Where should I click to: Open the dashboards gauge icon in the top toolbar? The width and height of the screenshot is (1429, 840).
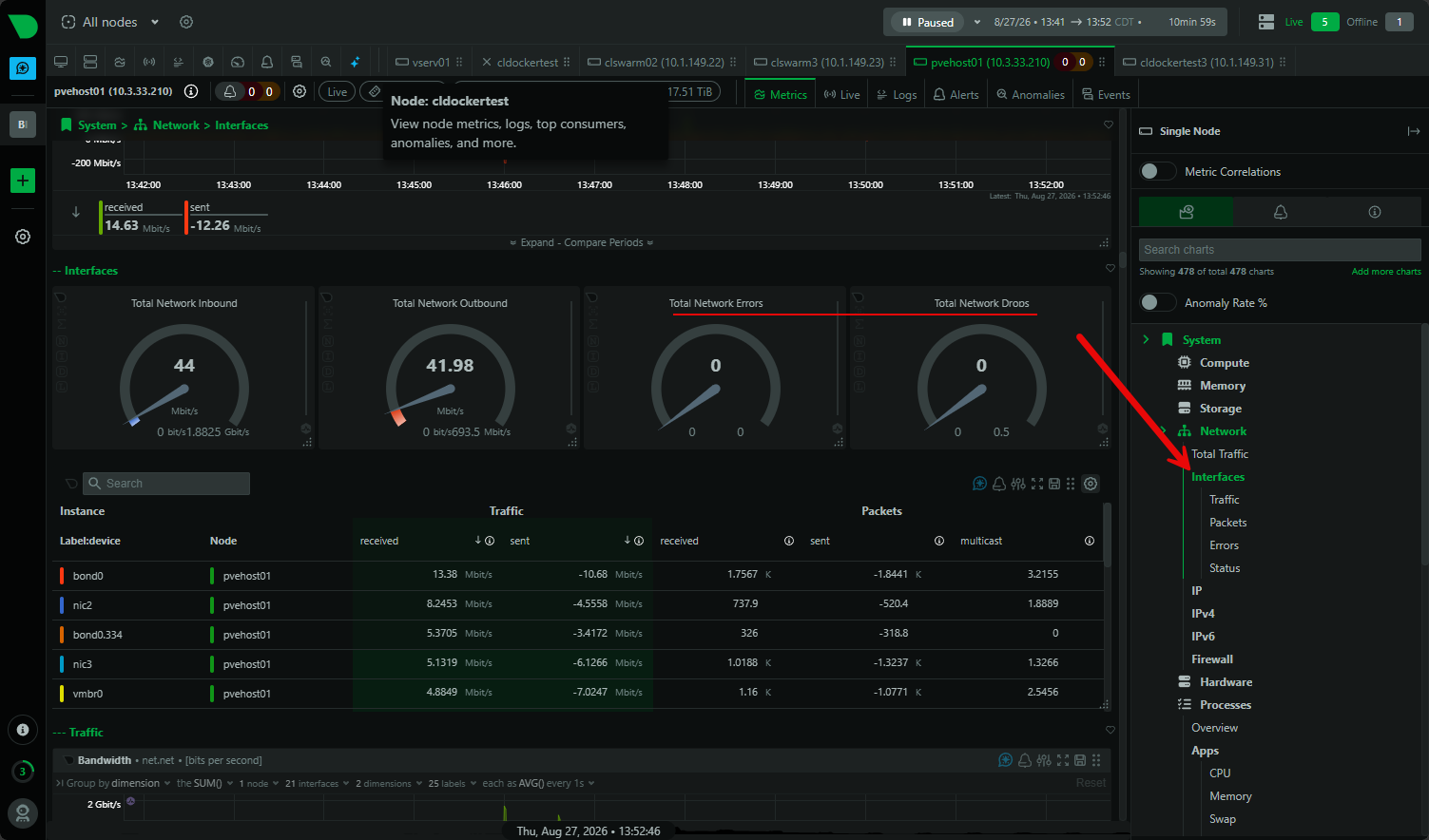coord(238,62)
